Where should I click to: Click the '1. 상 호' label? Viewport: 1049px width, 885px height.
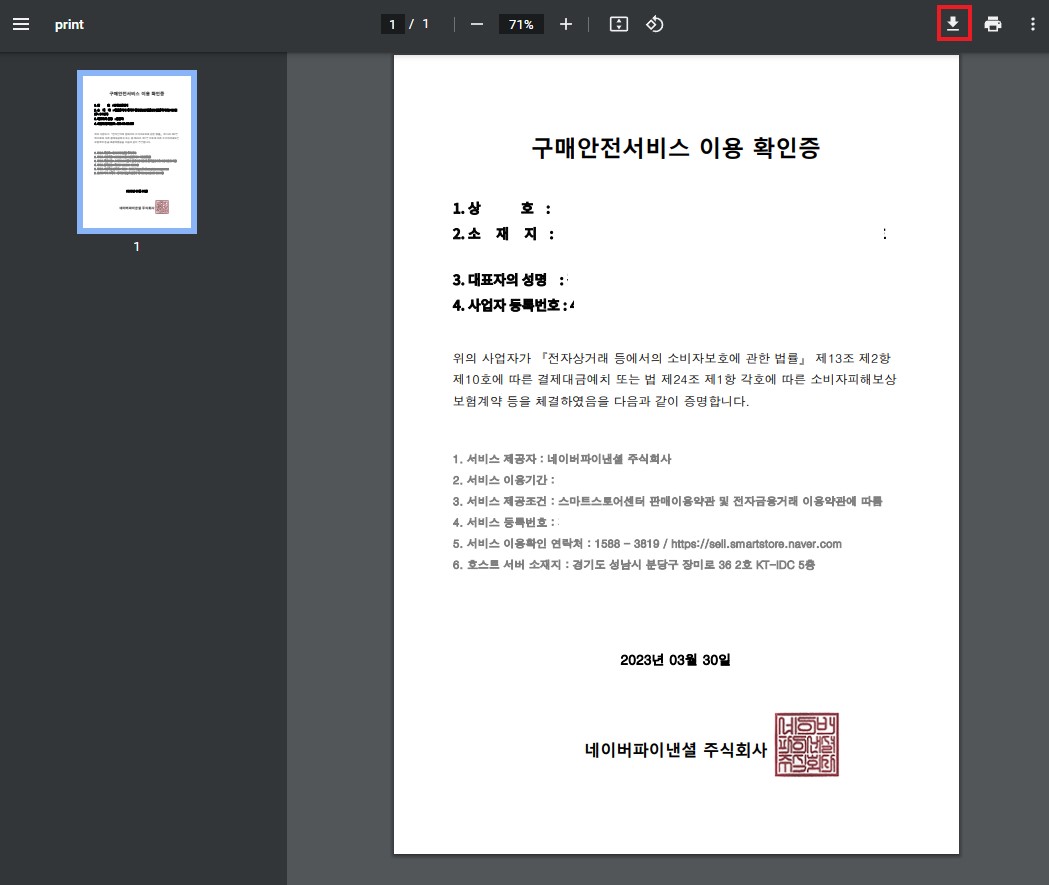tap(501, 209)
